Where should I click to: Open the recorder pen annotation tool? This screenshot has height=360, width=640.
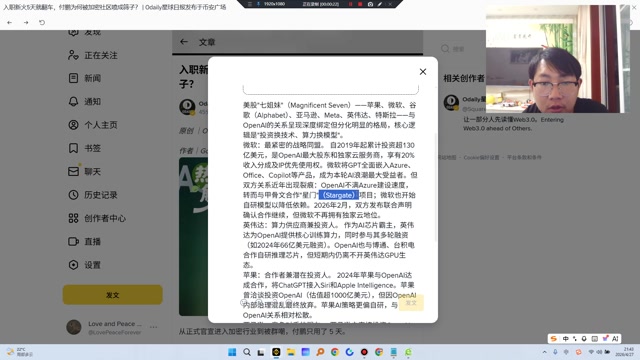(x=380, y=4)
